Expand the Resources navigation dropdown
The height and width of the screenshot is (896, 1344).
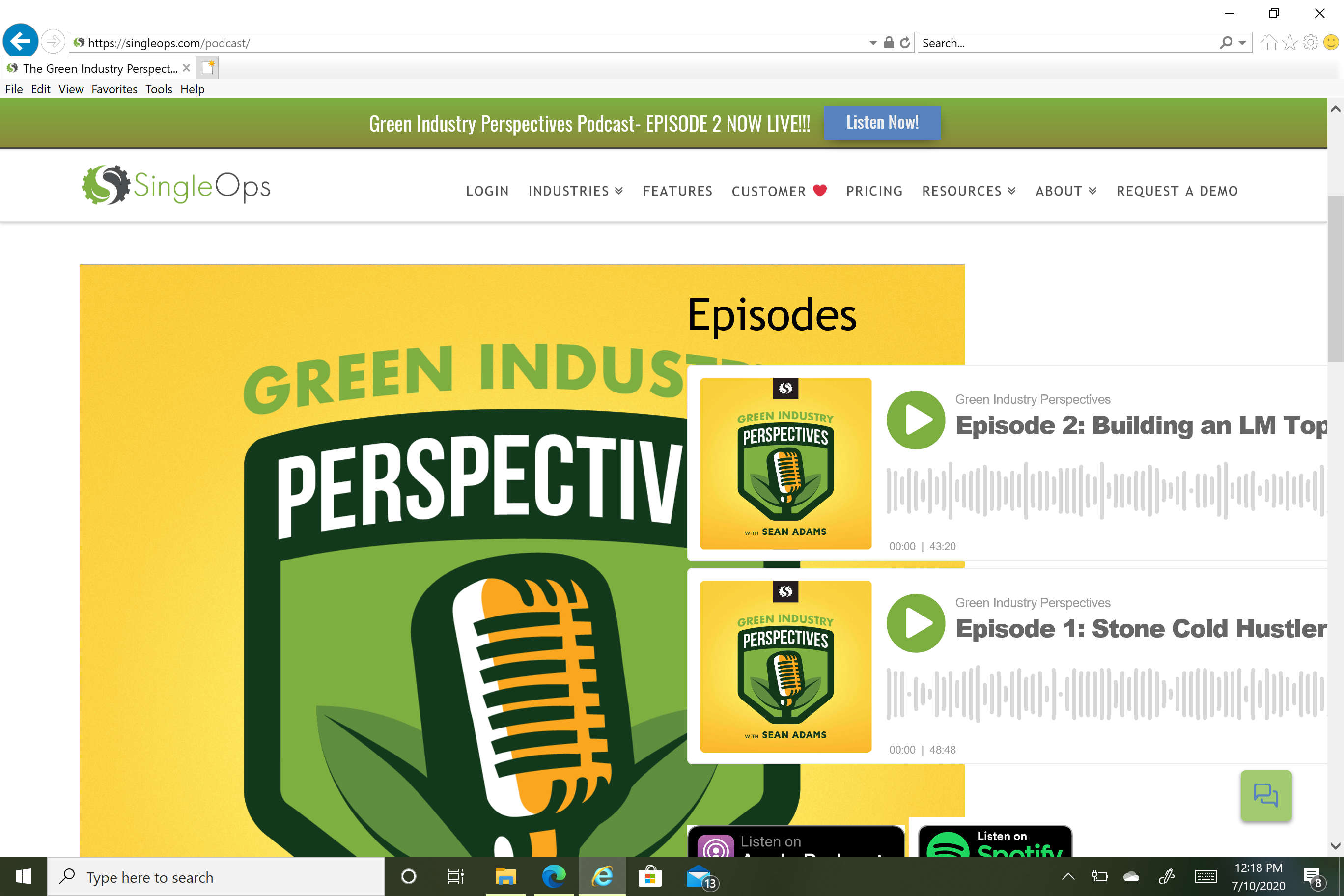tap(969, 191)
